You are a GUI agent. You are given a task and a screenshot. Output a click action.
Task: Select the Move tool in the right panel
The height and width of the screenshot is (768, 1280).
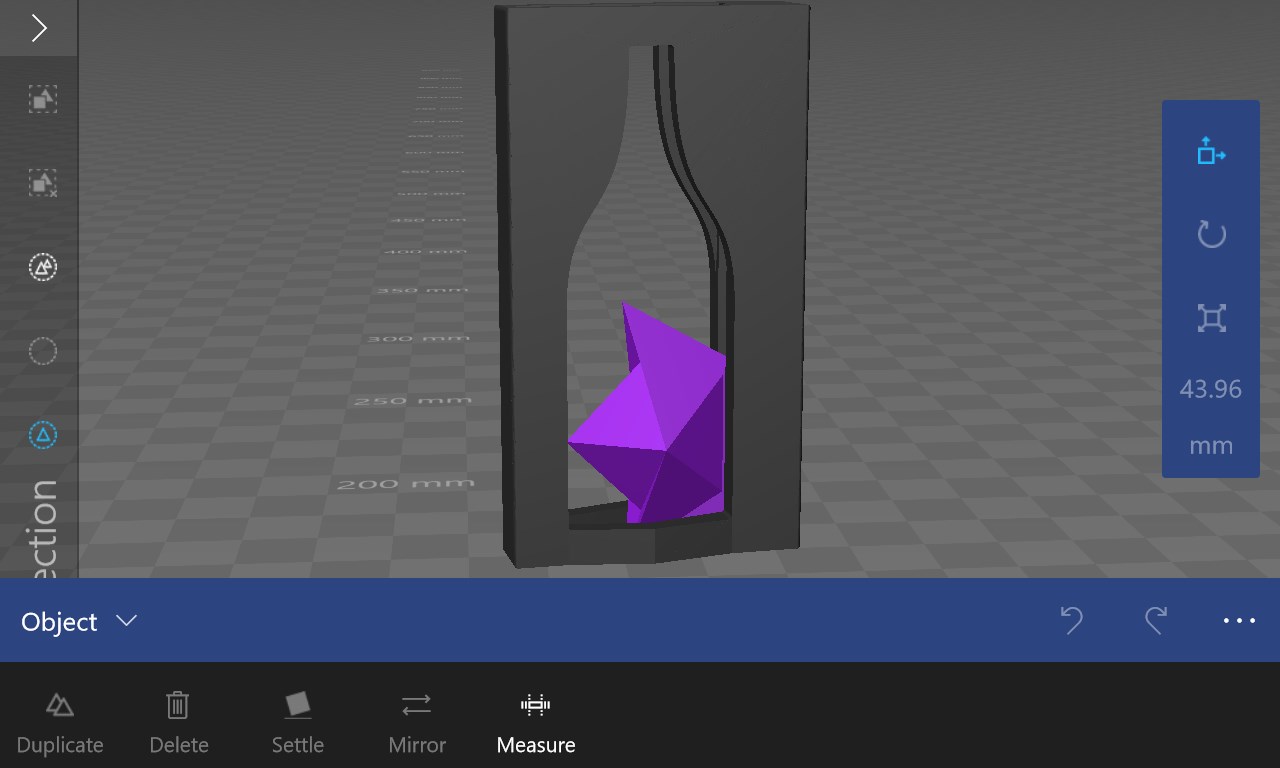pyautogui.click(x=1210, y=151)
